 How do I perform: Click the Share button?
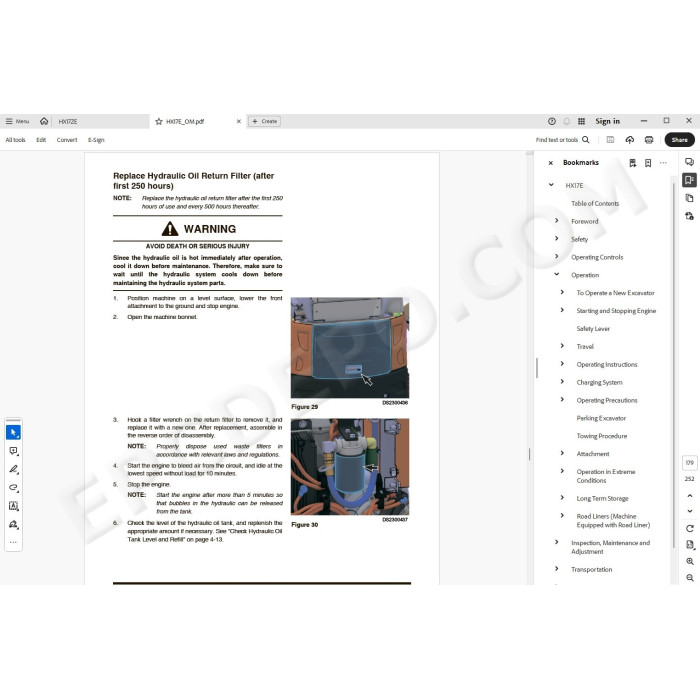679,140
